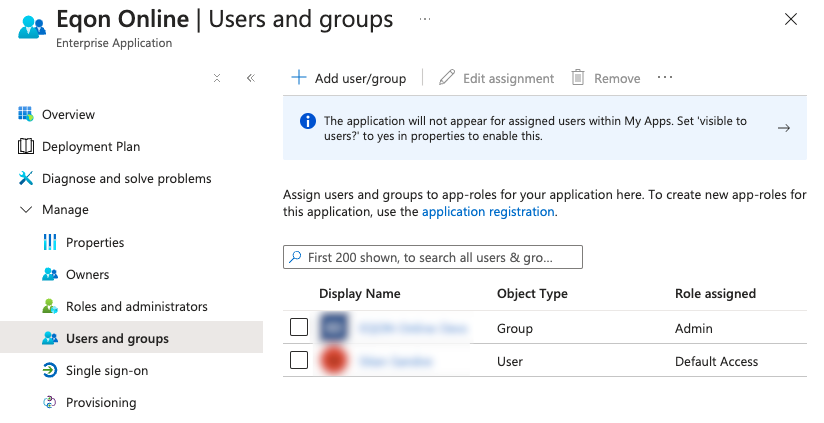
Task: Click the Eqon Online enterprise application icon
Action: coord(32,27)
